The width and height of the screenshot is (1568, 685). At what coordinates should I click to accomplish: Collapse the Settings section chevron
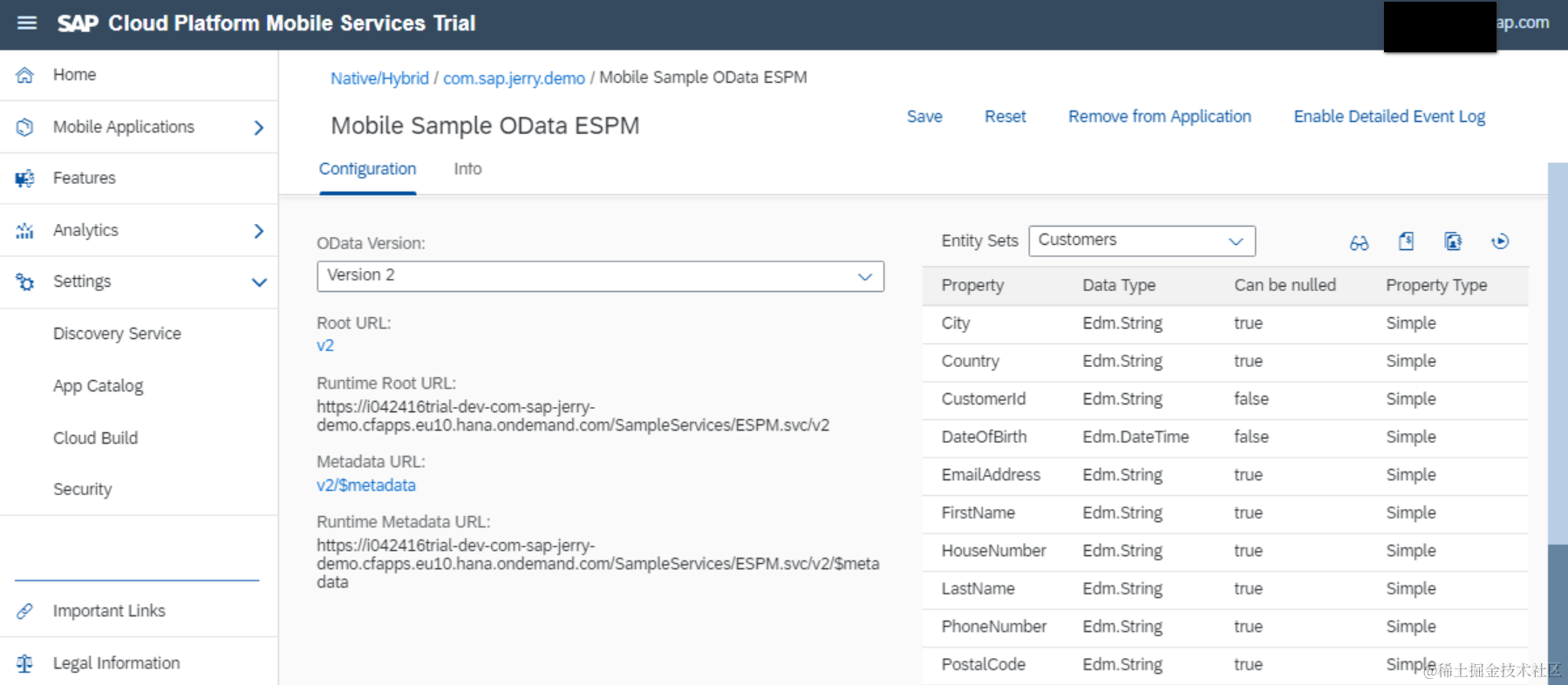[x=259, y=282]
